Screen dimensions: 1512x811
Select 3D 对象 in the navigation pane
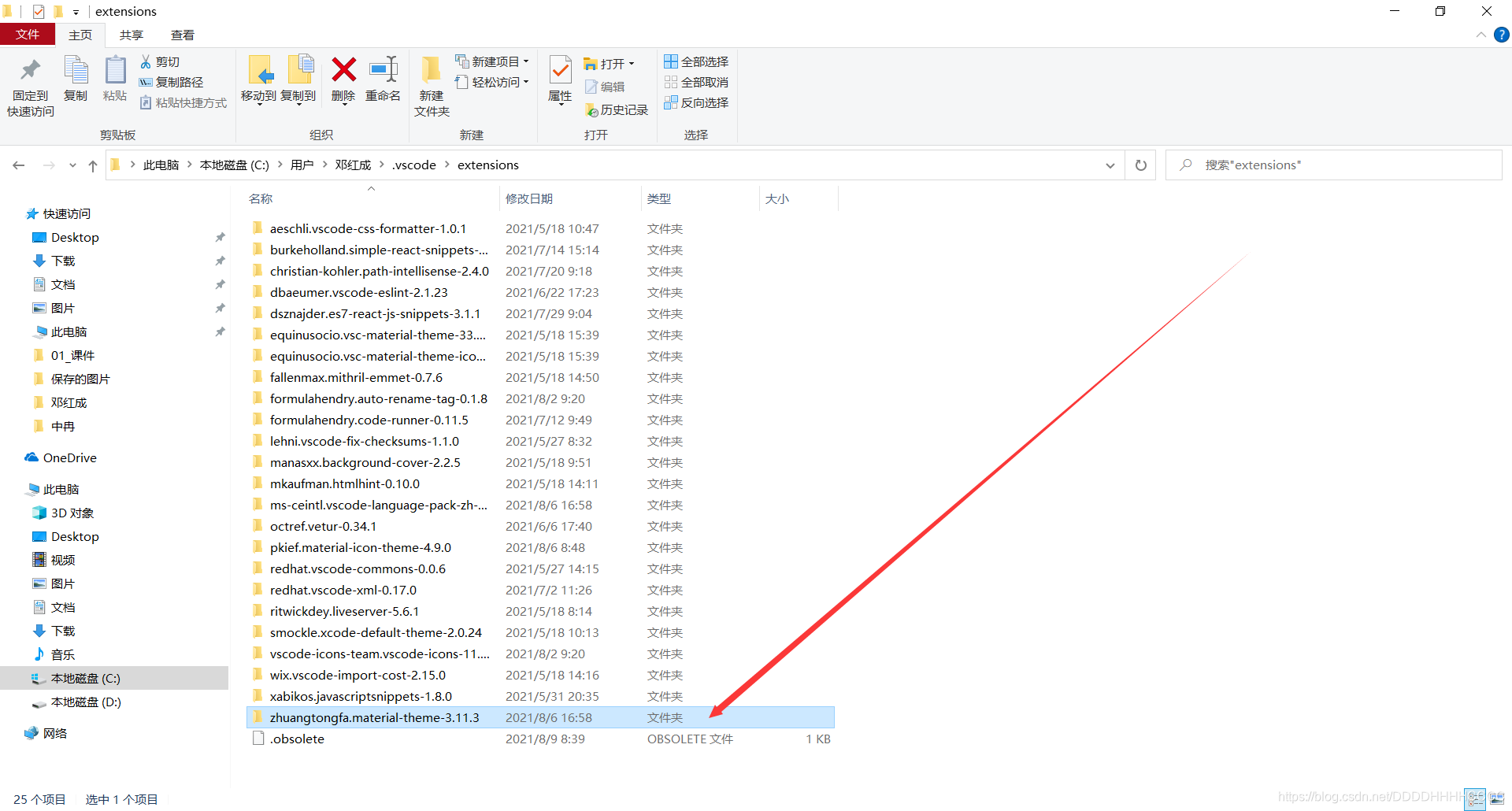[x=72, y=513]
